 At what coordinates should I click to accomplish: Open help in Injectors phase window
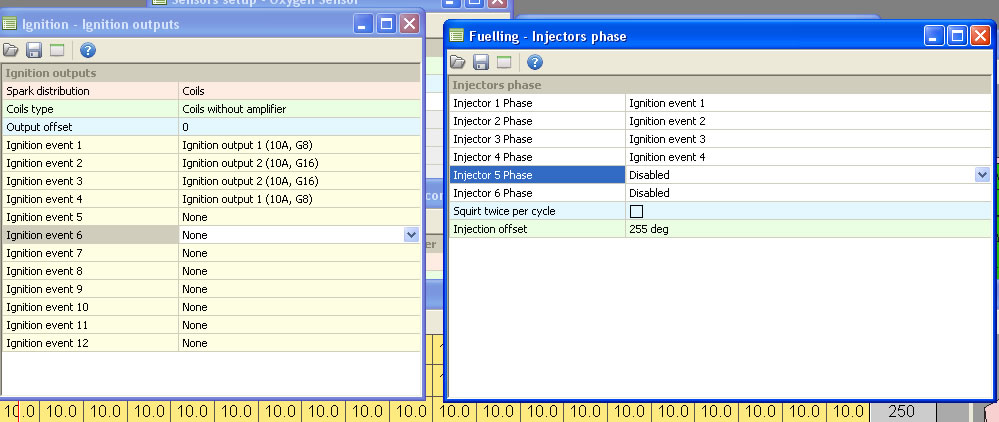point(534,63)
